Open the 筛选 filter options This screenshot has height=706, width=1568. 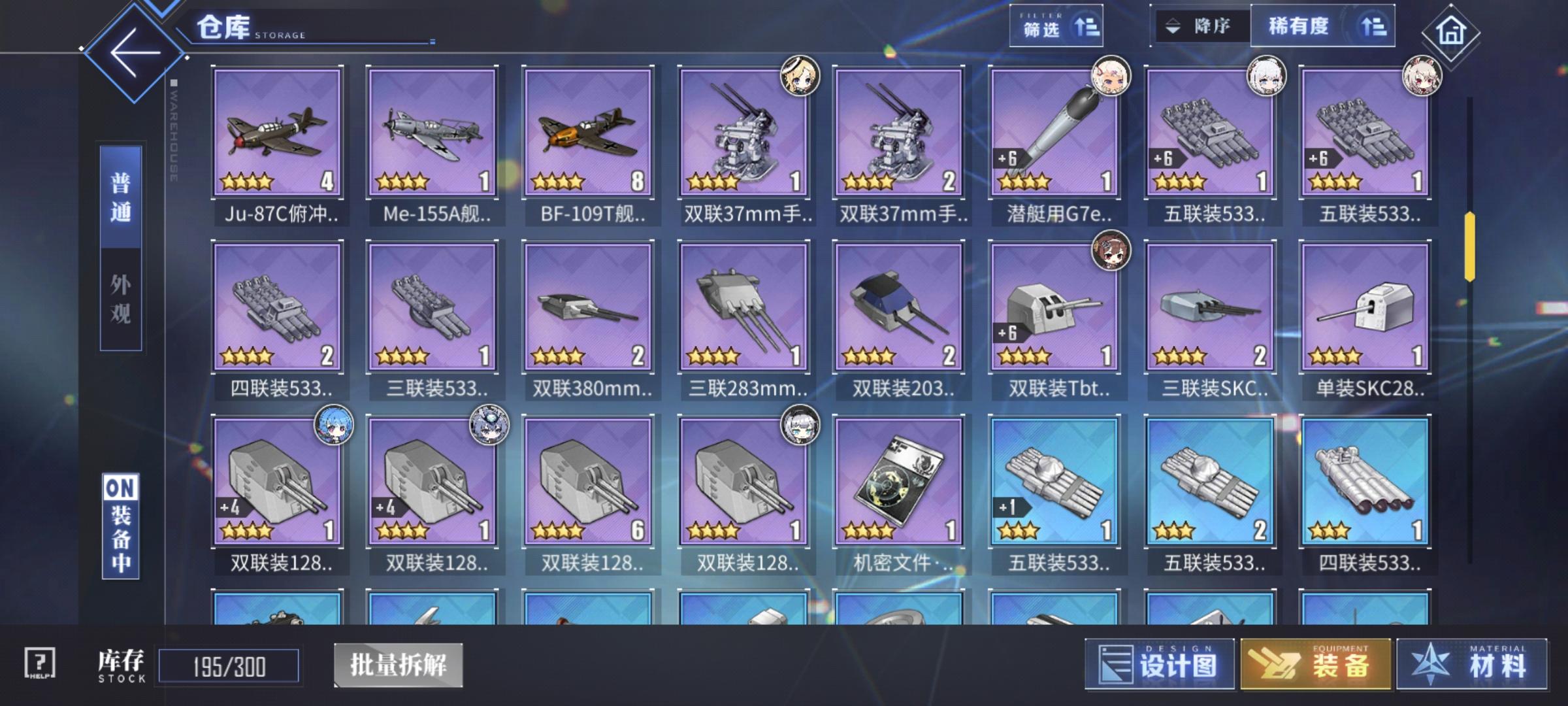tap(1056, 26)
